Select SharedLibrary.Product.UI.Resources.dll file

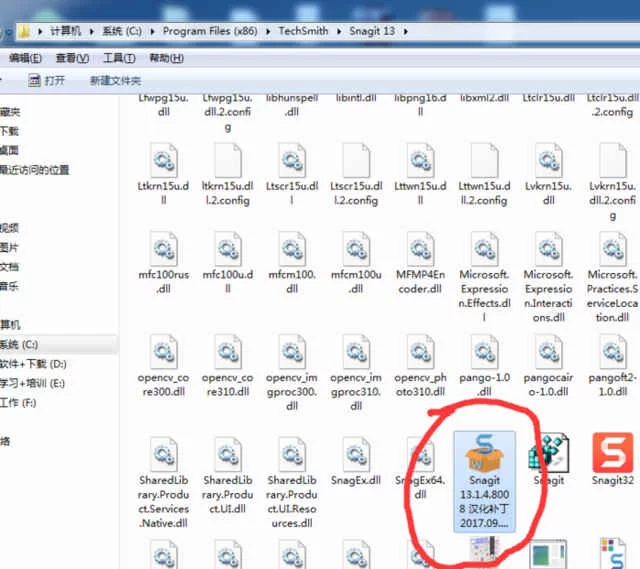[292, 483]
